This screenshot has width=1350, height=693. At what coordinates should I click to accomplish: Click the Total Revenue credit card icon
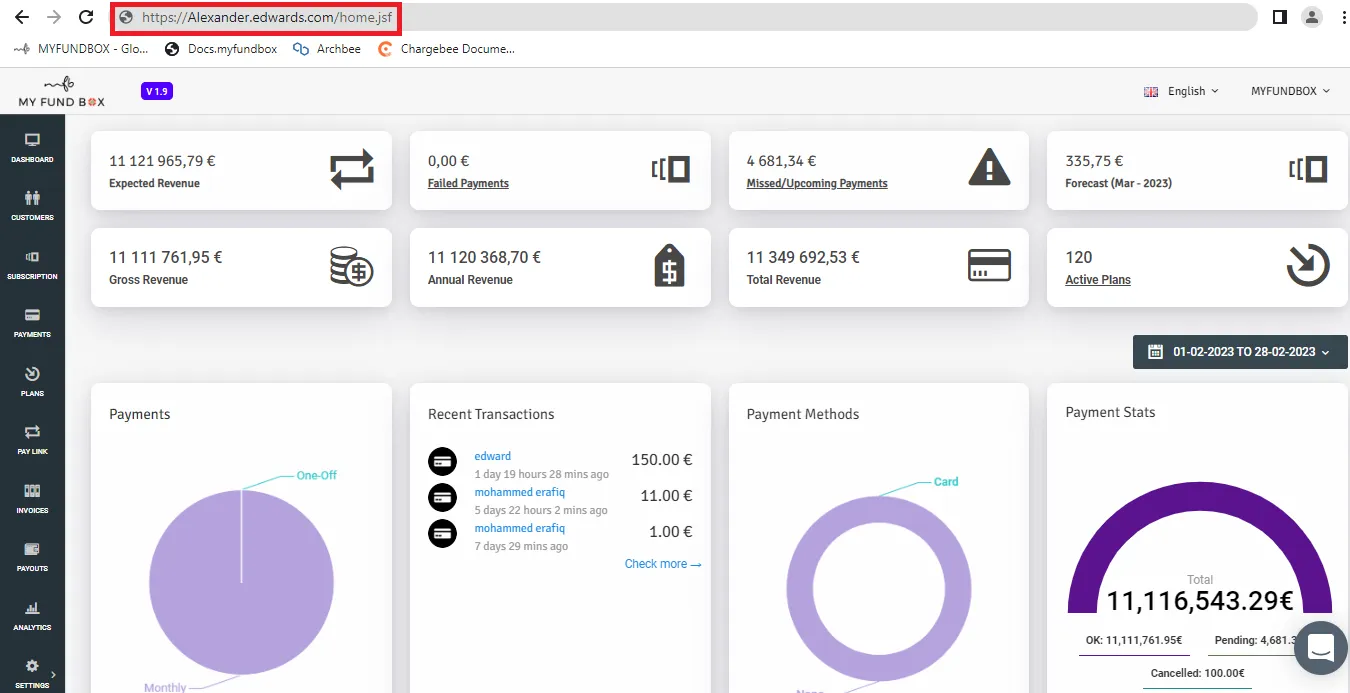(989, 265)
